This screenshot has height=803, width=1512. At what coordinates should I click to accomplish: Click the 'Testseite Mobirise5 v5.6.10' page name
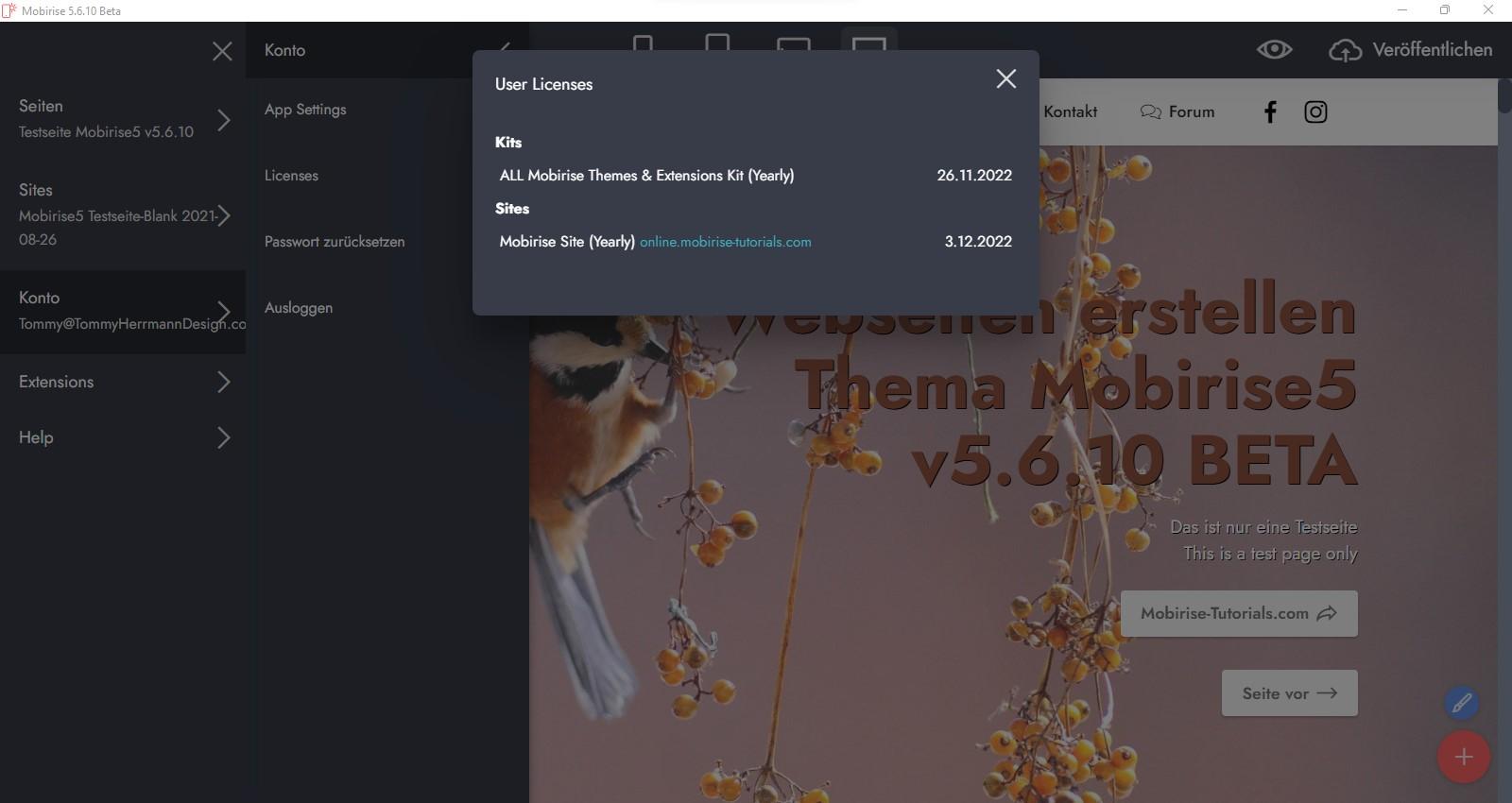click(106, 132)
